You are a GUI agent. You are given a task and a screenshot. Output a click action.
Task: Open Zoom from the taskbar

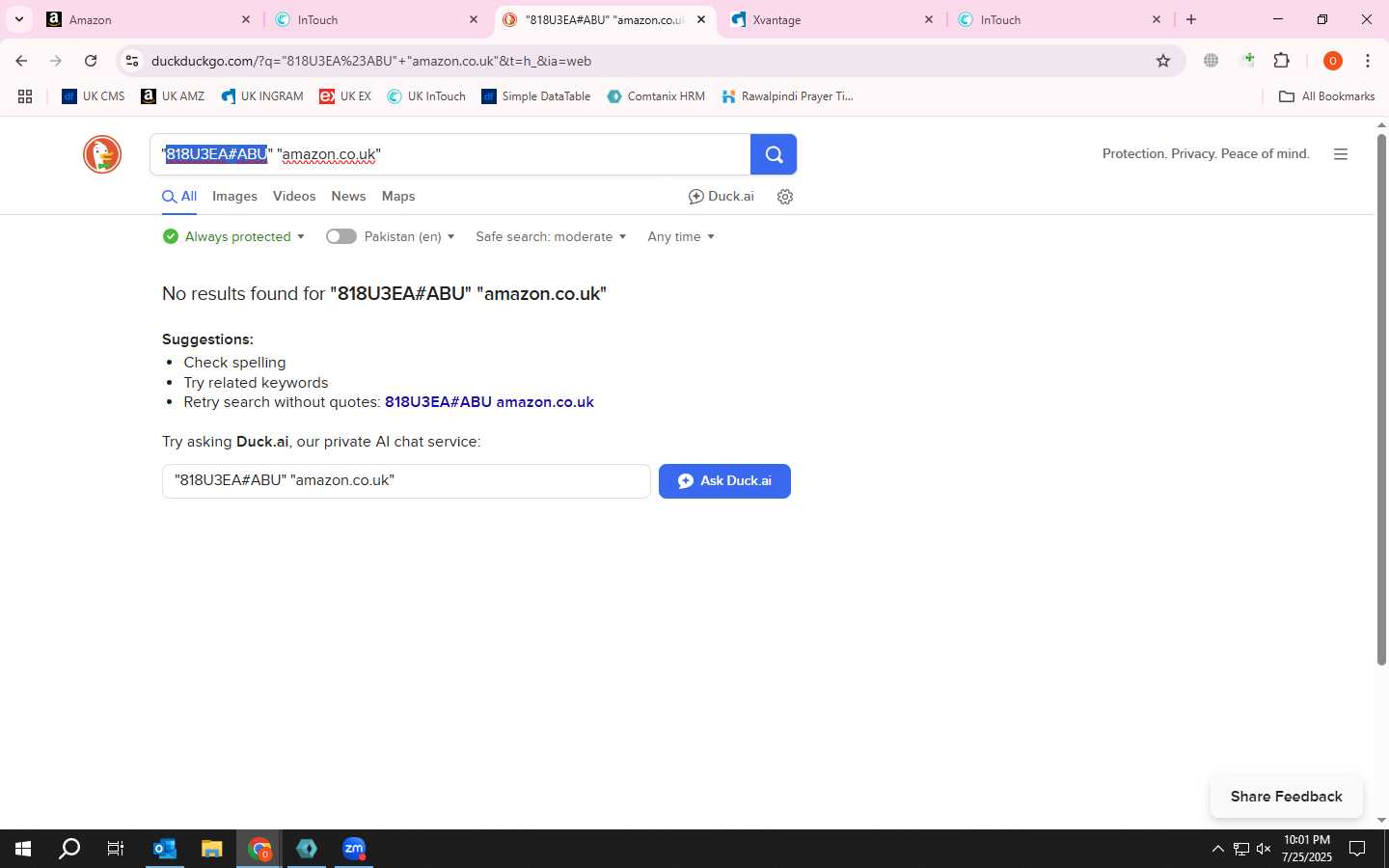(354, 849)
